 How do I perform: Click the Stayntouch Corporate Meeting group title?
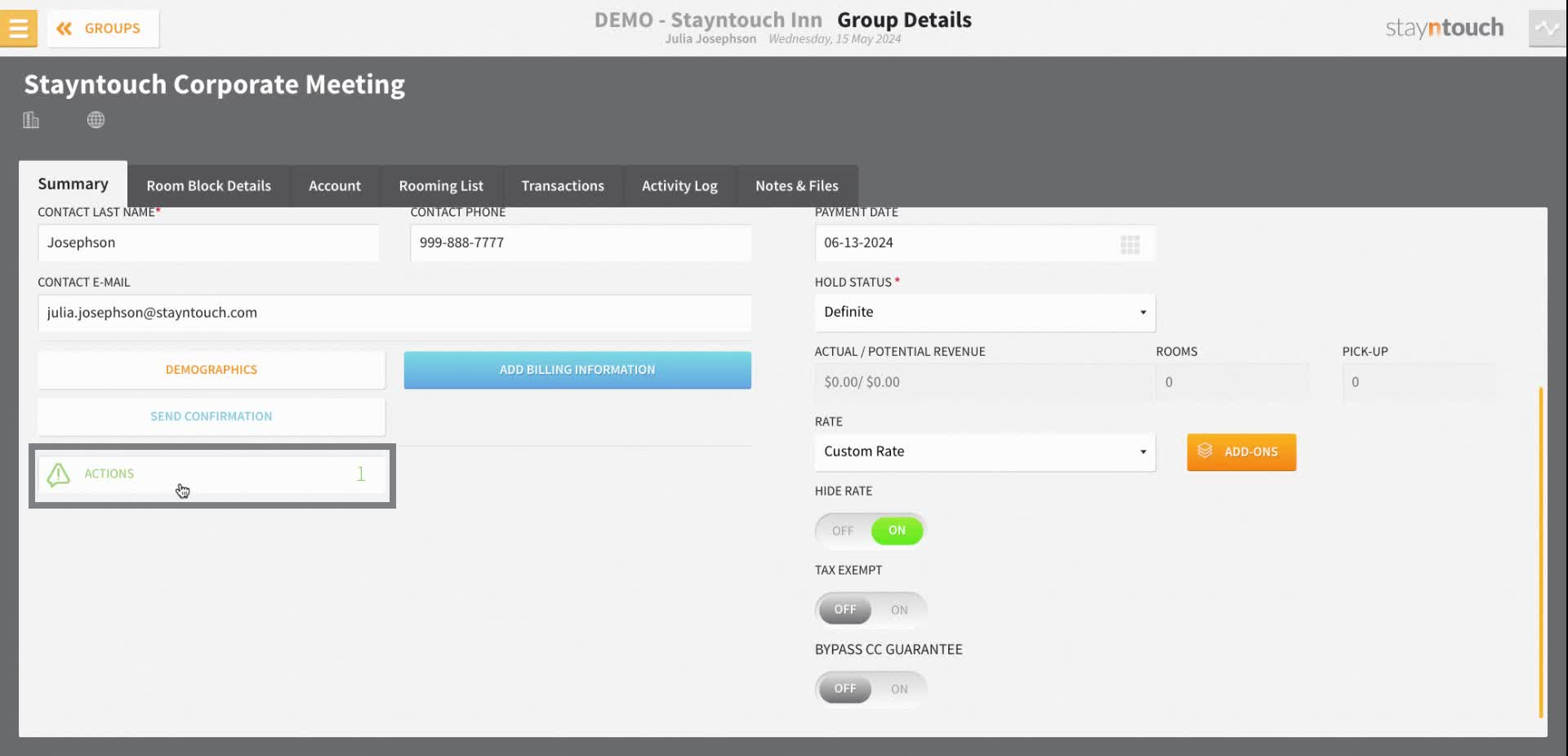click(215, 85)
